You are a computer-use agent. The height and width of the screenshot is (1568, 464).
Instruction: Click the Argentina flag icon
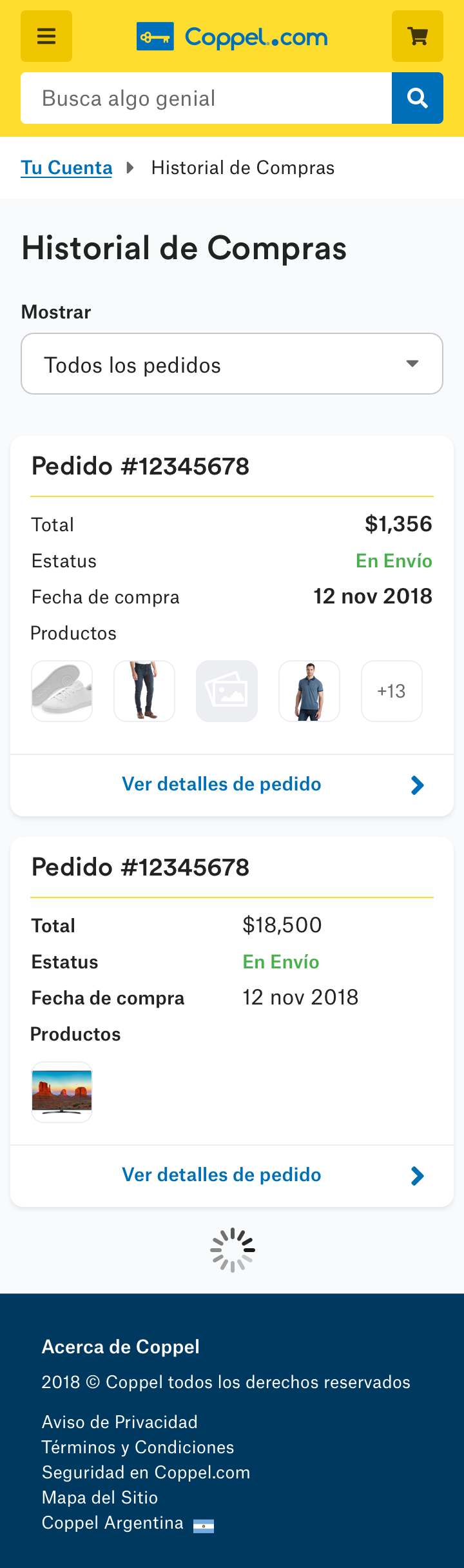coord(204,1525)
